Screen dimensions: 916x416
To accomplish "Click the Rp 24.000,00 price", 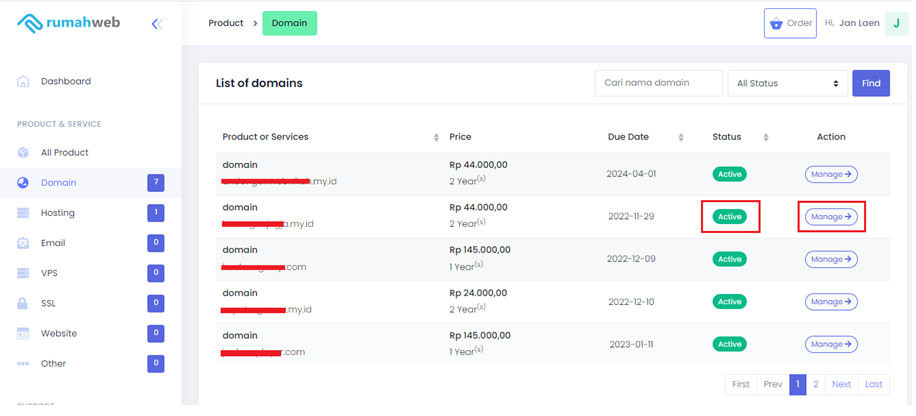I will pyautogui.click(x=478, y=293).
